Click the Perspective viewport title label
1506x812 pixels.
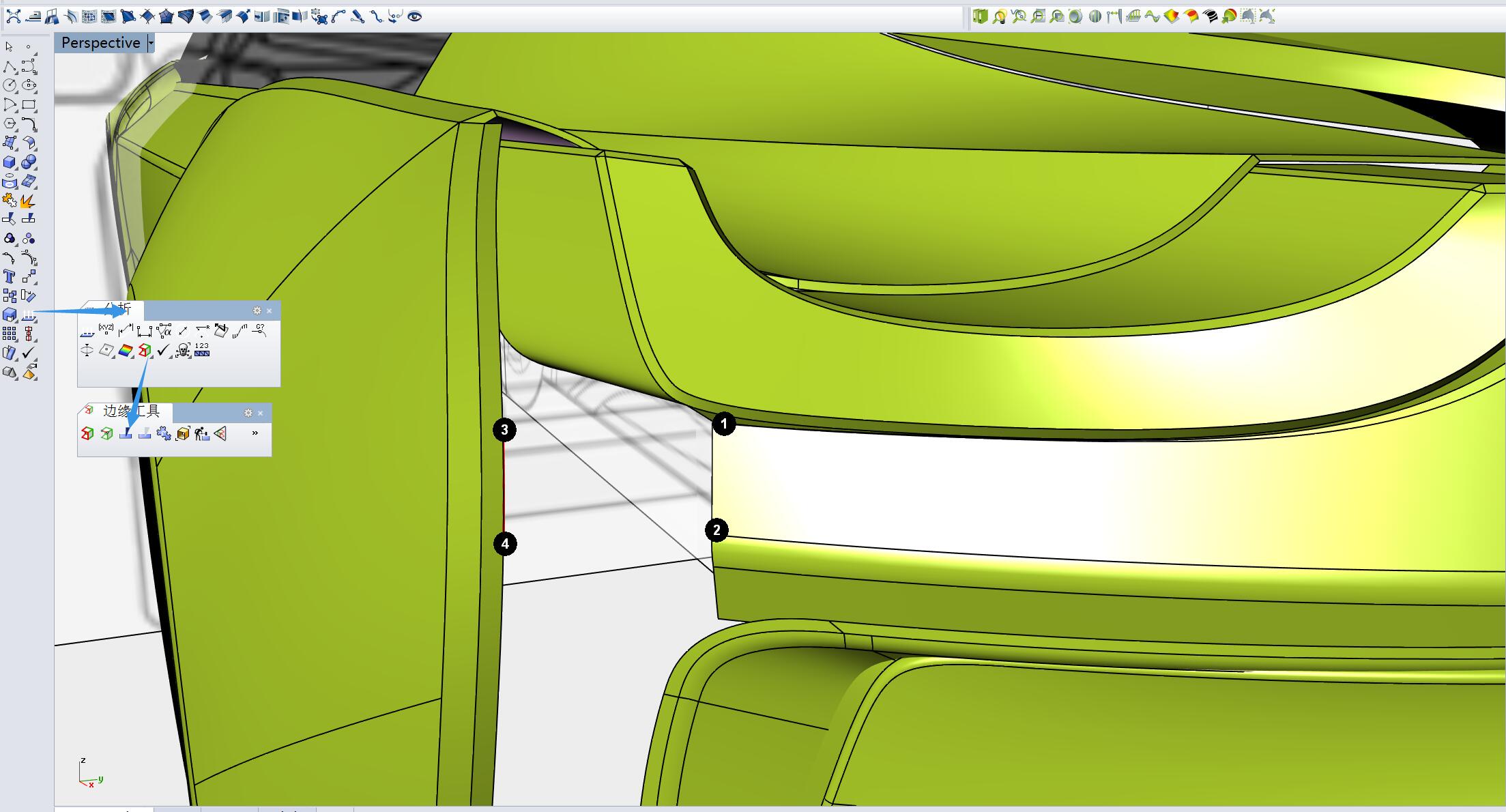point(100,43)
